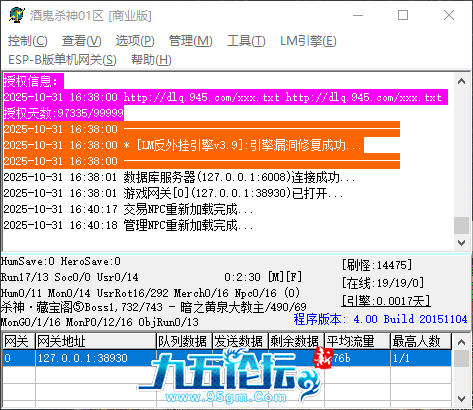Click the 0:2:30 [M][F] uptime text

click(x=263, y=277)
